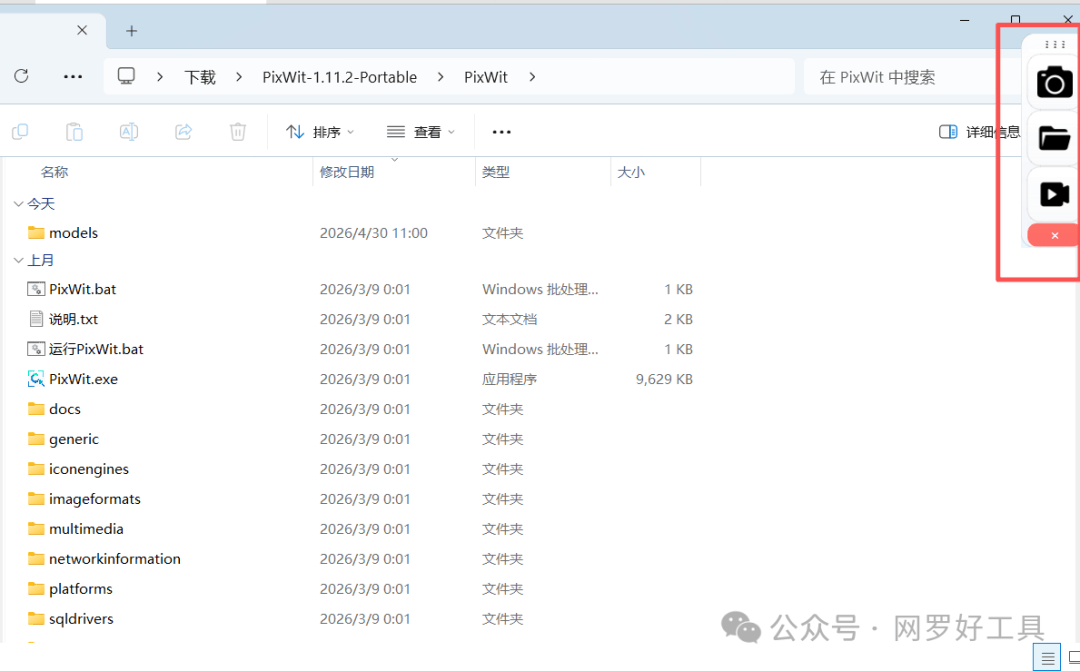Take a screenshot with PixWit camera icon
This screenshot has height=671, width=1080.
coord(1055,83)
